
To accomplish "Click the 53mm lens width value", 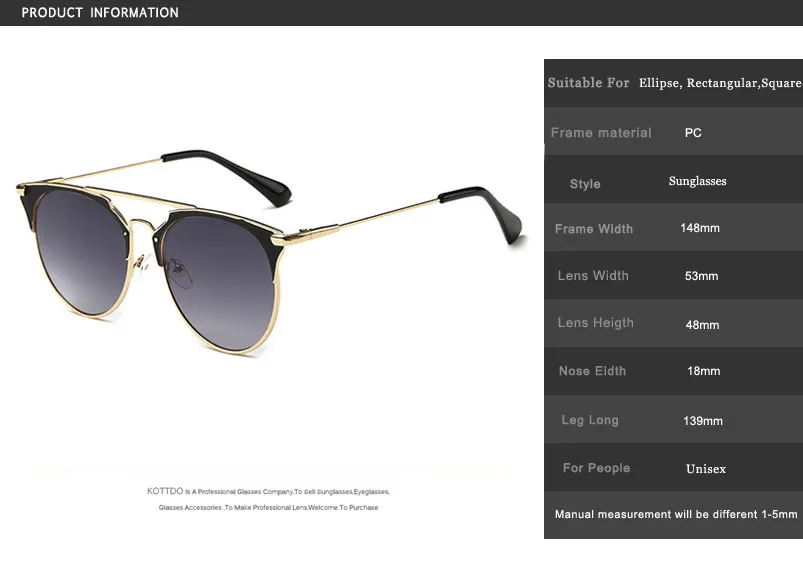I will click(702, 276).
